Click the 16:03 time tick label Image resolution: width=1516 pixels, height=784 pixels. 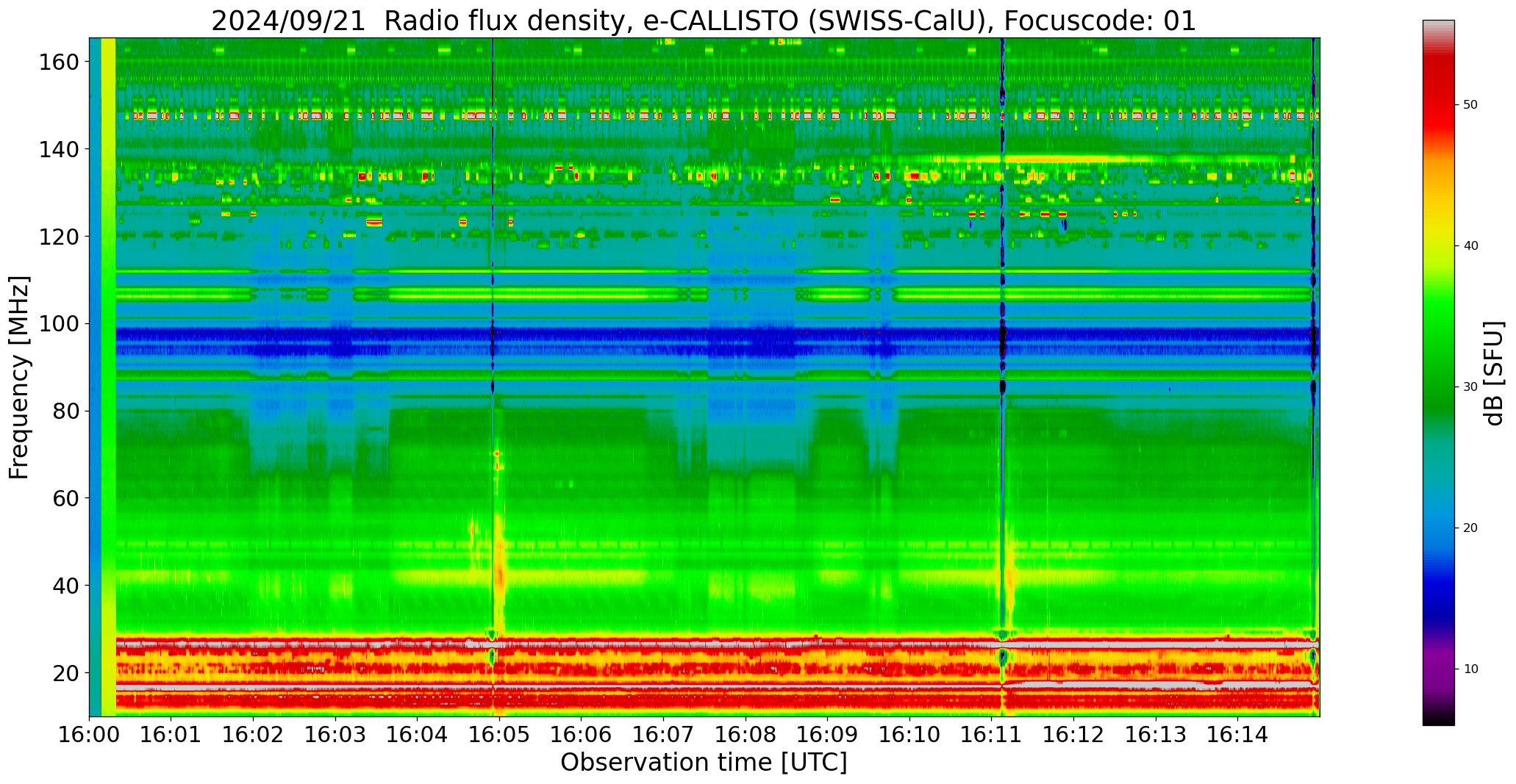click(x=335, y=733)
